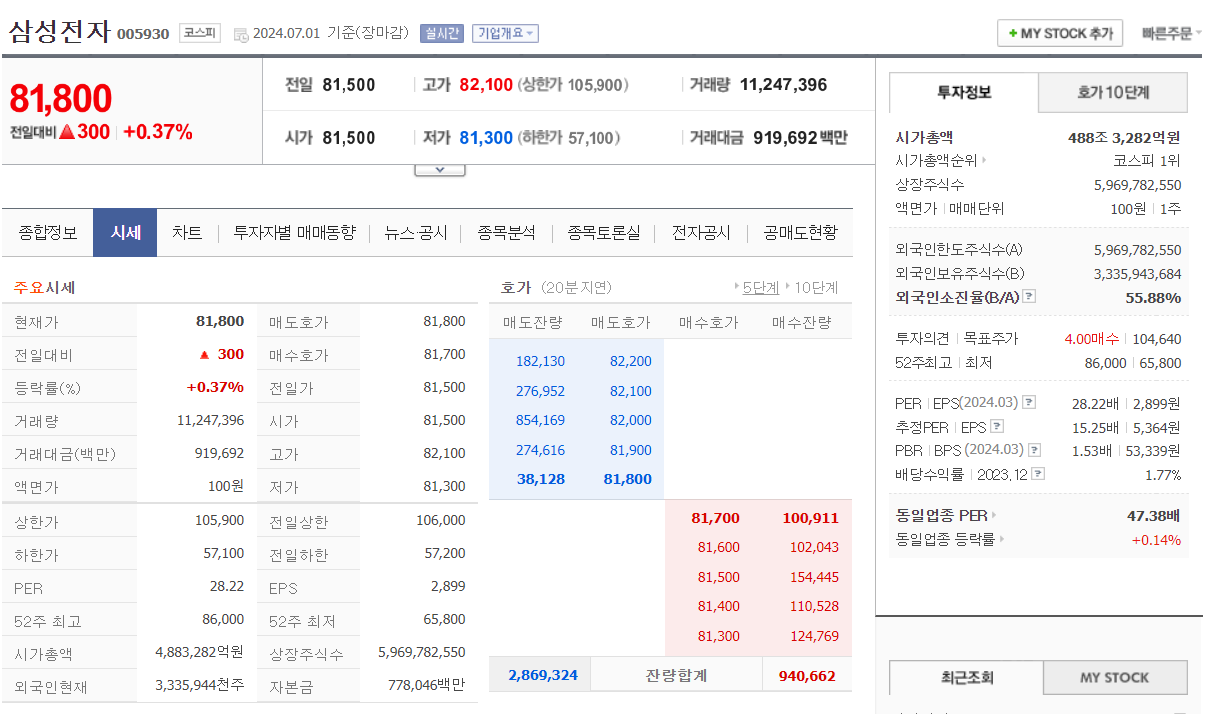Screen dimensions: 1209x714
Task: Click the bold ask price 81,800 in order book
Action: [x=628, y=479]
